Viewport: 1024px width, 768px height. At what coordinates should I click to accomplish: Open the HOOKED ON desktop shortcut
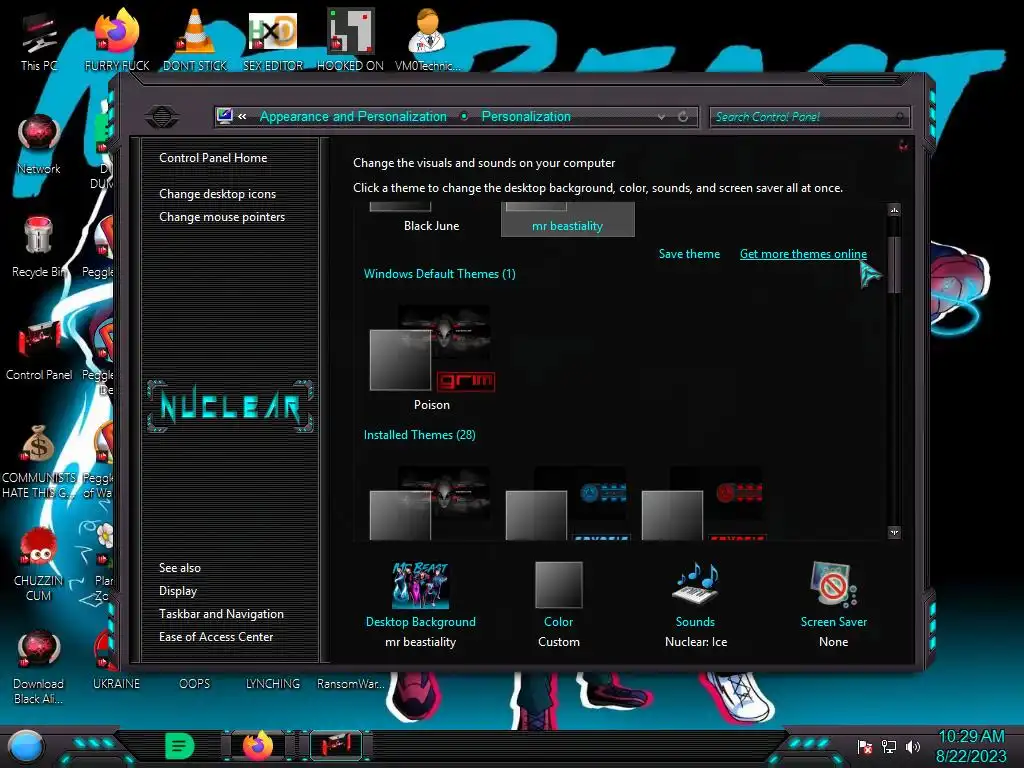tap(350, 40)
